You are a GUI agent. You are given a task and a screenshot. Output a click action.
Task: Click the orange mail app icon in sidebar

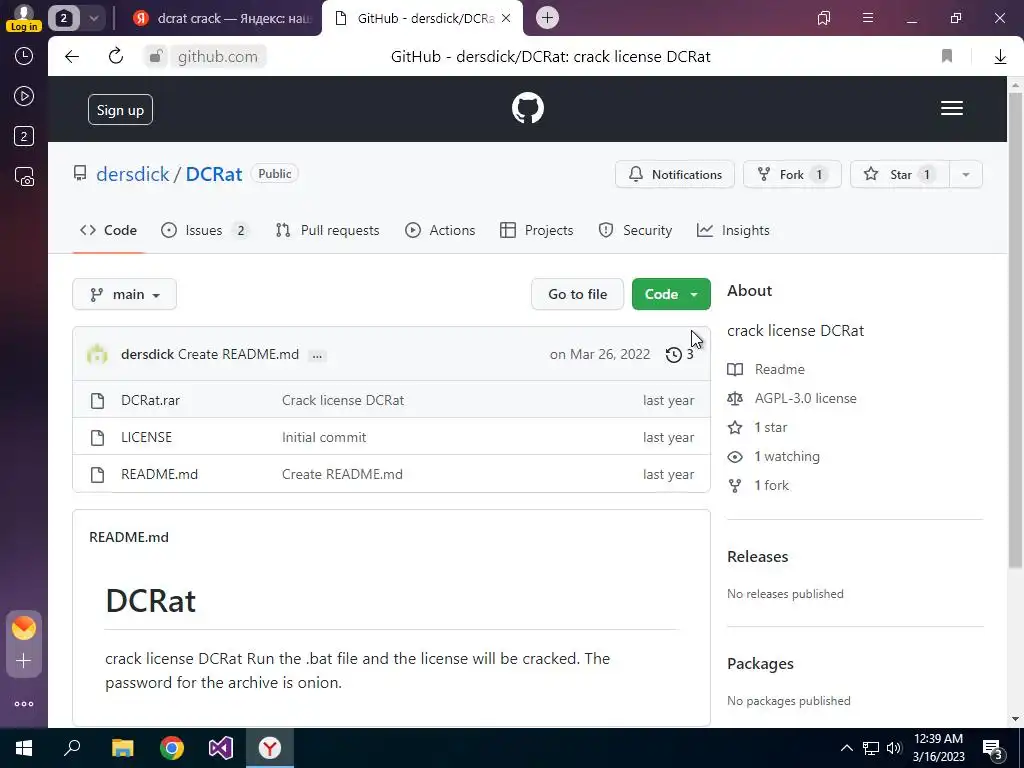tap(24, 628)
